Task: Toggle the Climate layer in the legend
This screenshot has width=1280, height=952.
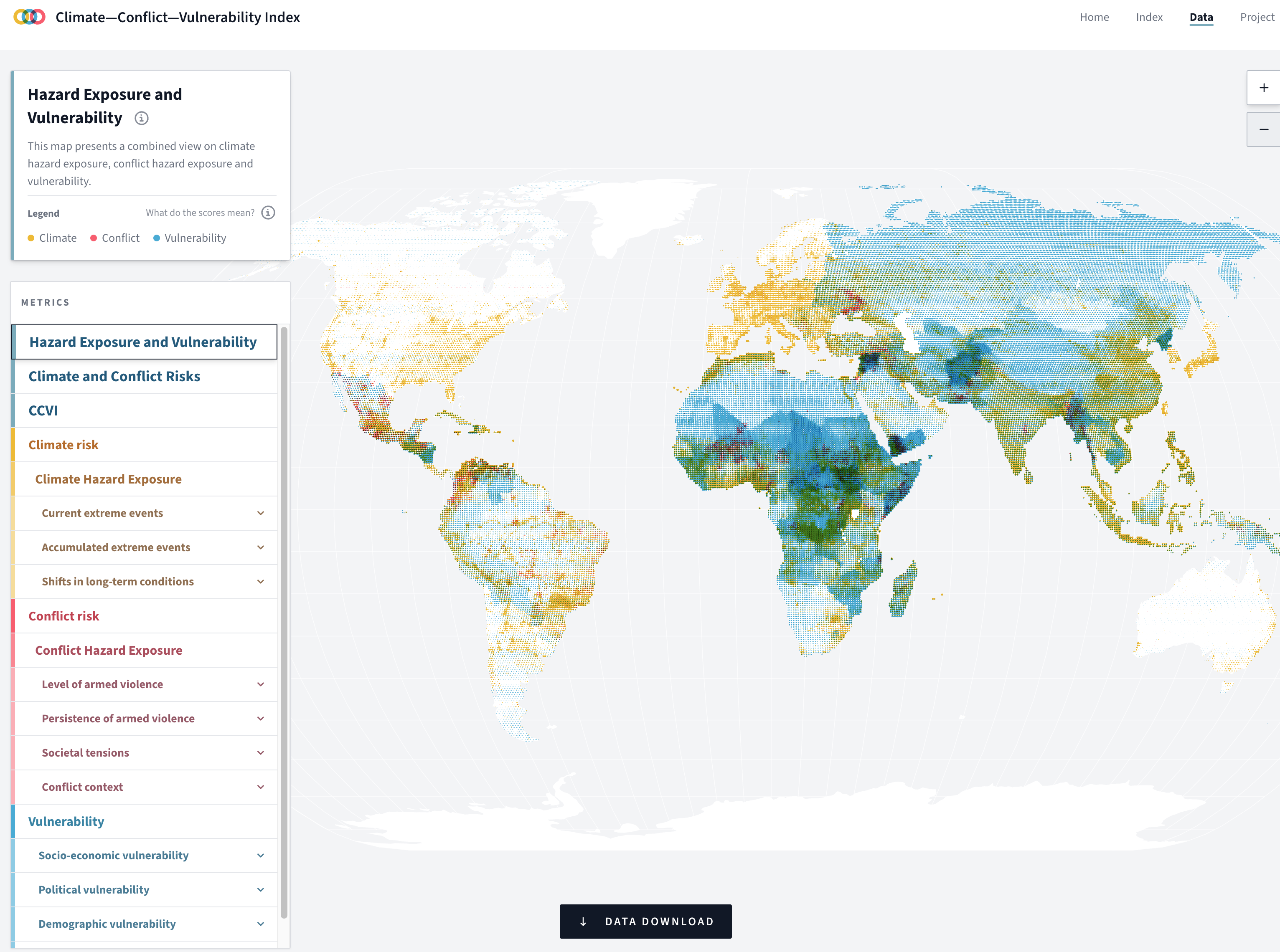Action: point(52,238)
